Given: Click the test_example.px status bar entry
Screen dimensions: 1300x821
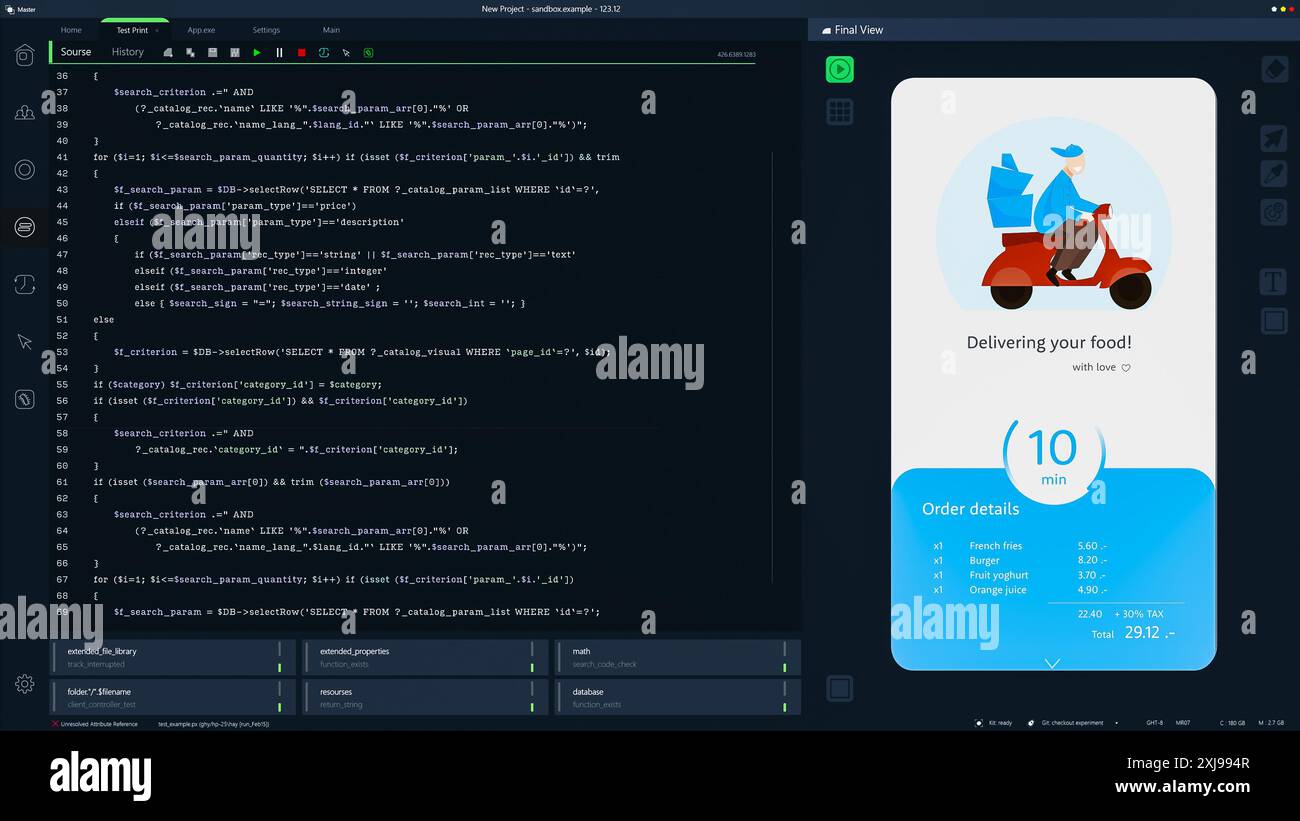Looking at the screenshot, I should click(213, 724).
